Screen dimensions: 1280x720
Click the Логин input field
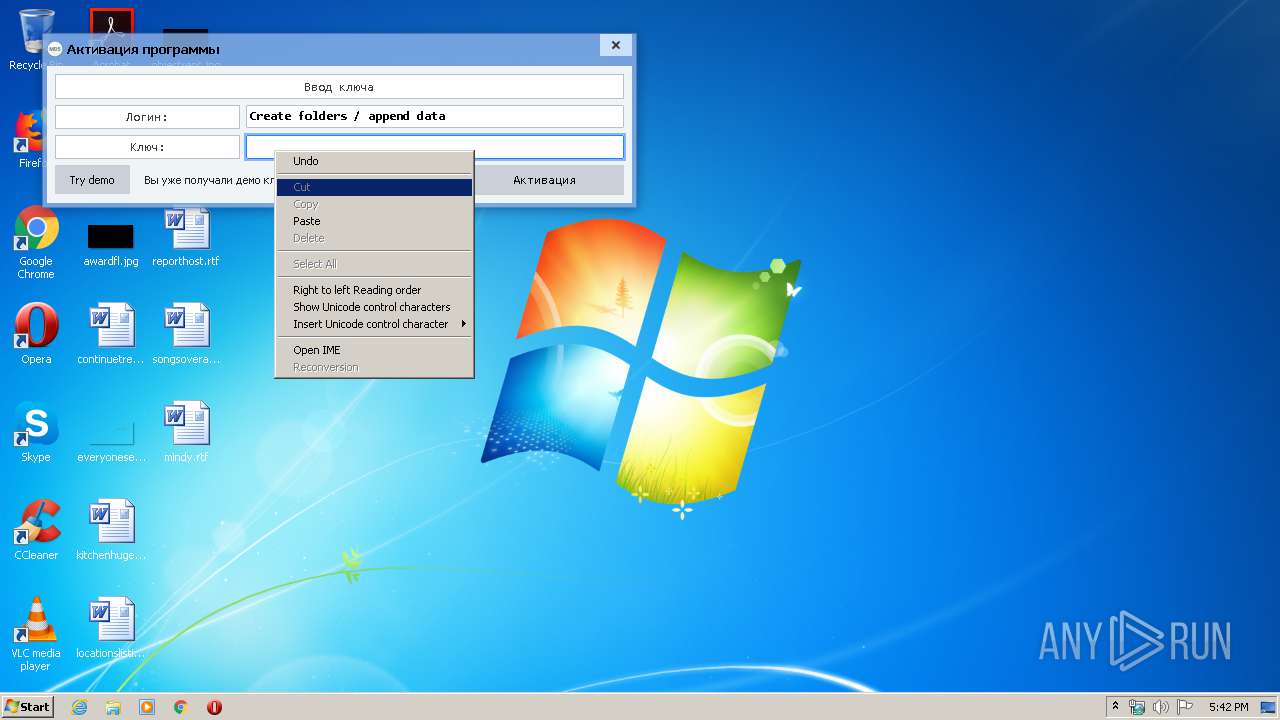[x=435, y=116]
